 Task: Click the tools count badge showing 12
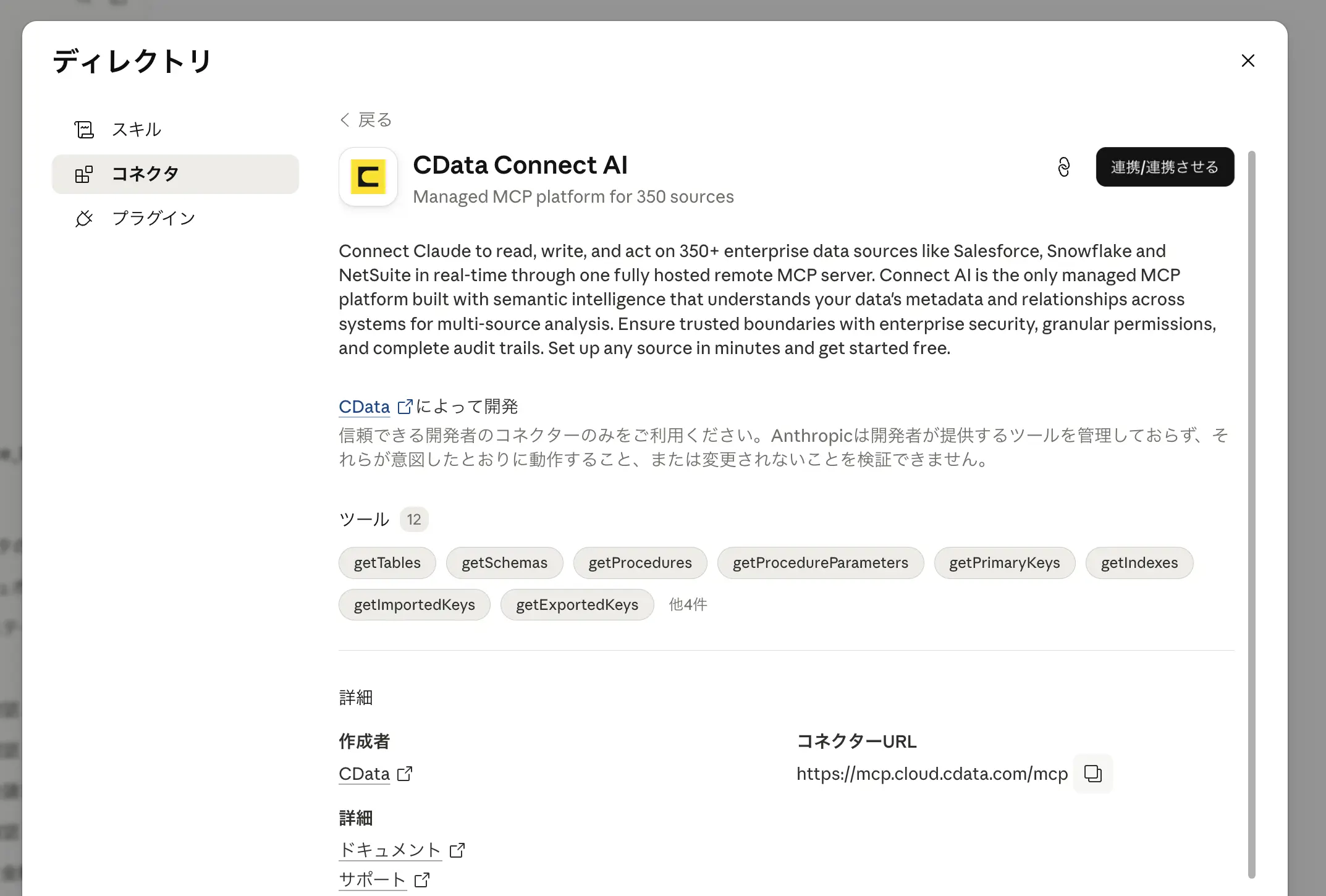point(414,519)
